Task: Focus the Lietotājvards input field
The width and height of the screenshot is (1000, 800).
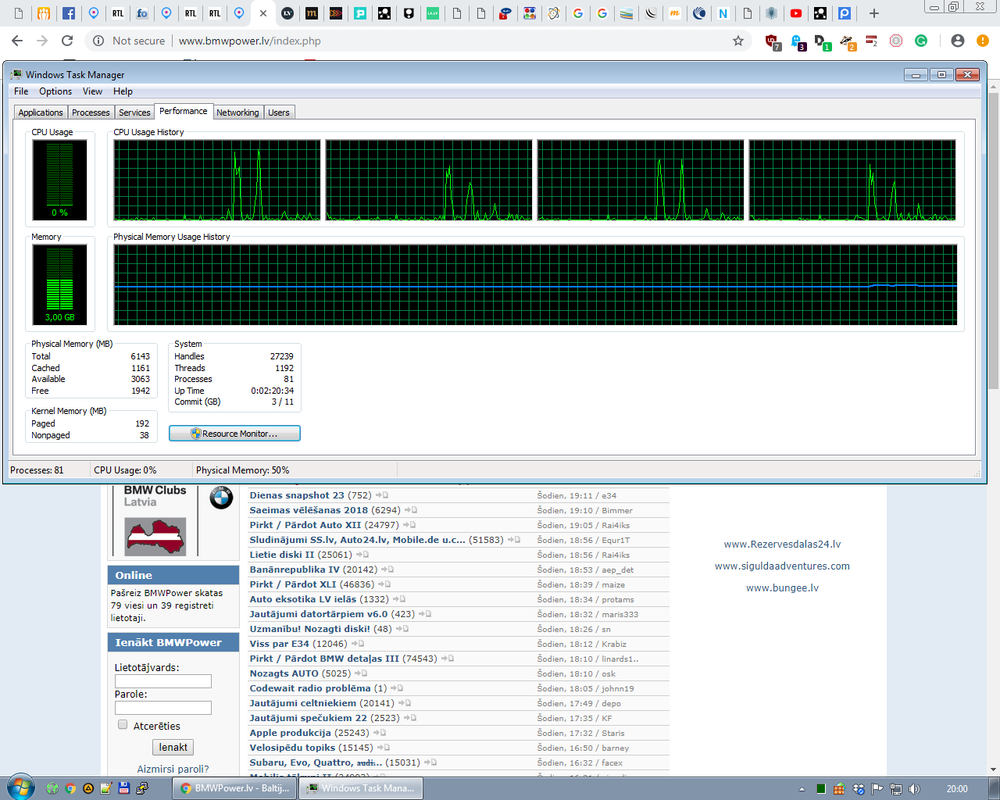Action: point(163,681)
